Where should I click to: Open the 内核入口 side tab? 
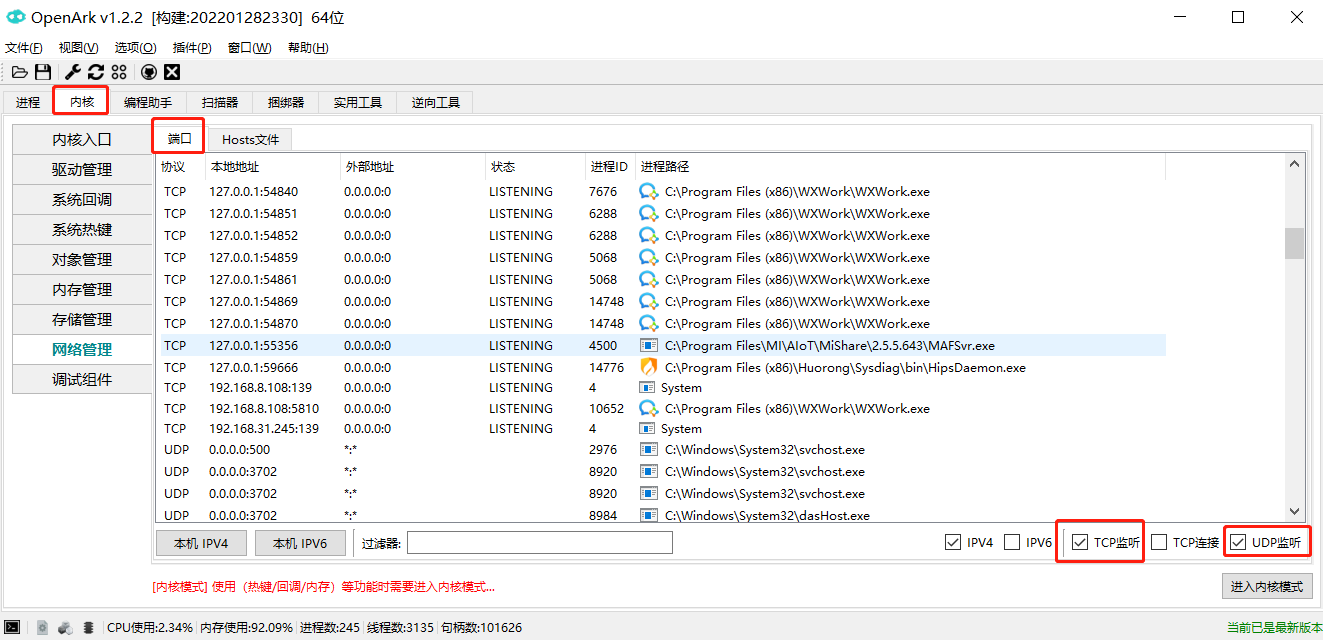82,140
